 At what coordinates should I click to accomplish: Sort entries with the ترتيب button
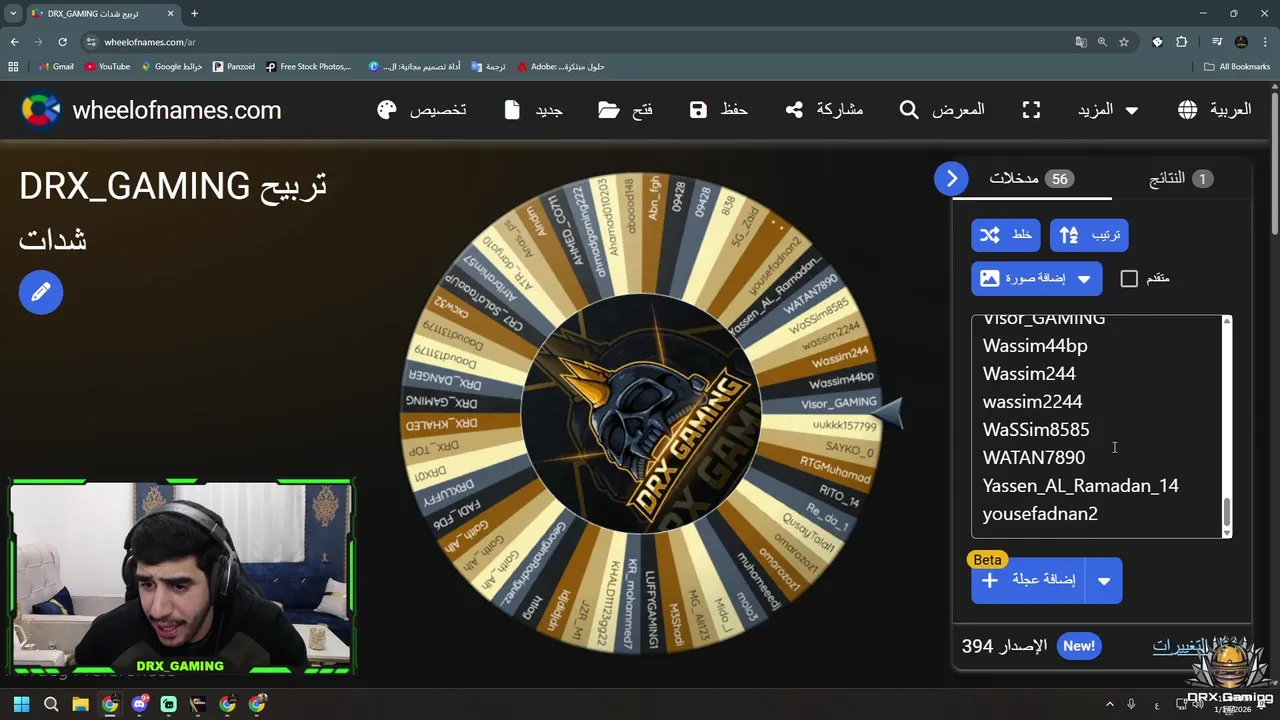1089,235
